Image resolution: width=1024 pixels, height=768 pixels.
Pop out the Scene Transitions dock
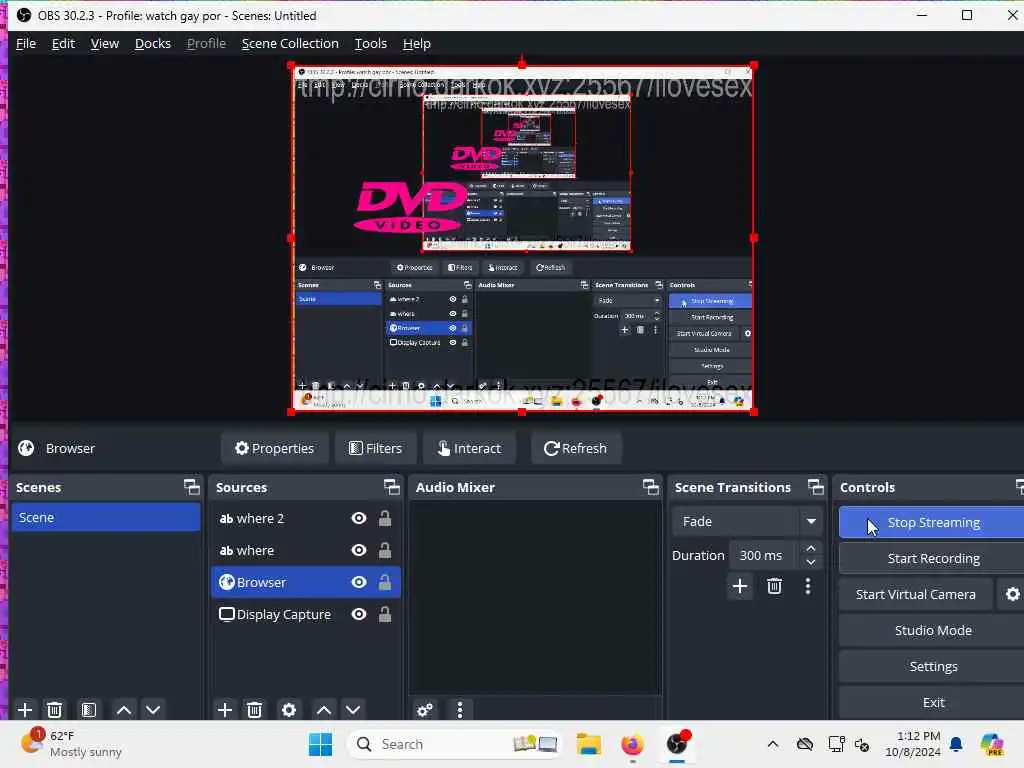pos(816,487)
